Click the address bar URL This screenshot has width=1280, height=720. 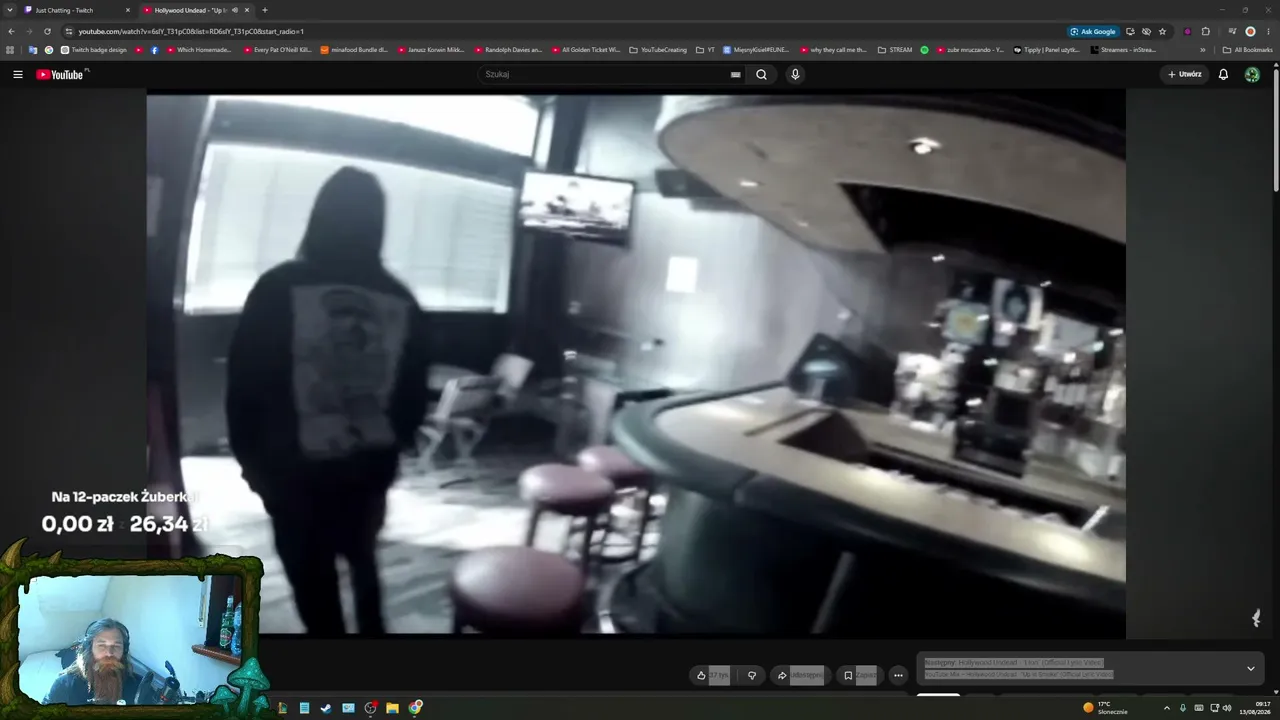[x=191, y=31]
